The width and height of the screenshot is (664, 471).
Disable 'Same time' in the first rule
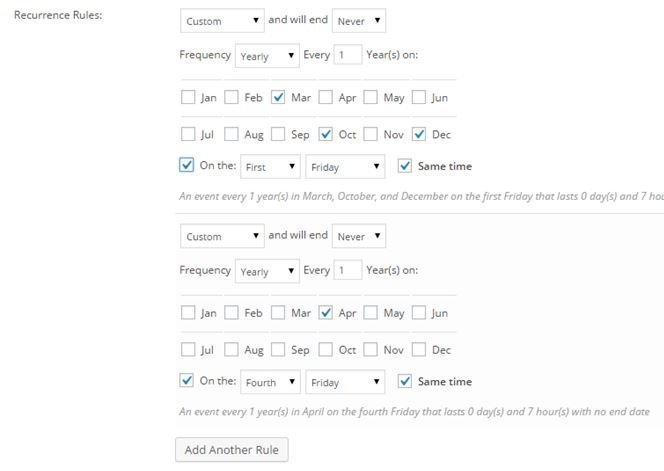[x=405, y=166]
